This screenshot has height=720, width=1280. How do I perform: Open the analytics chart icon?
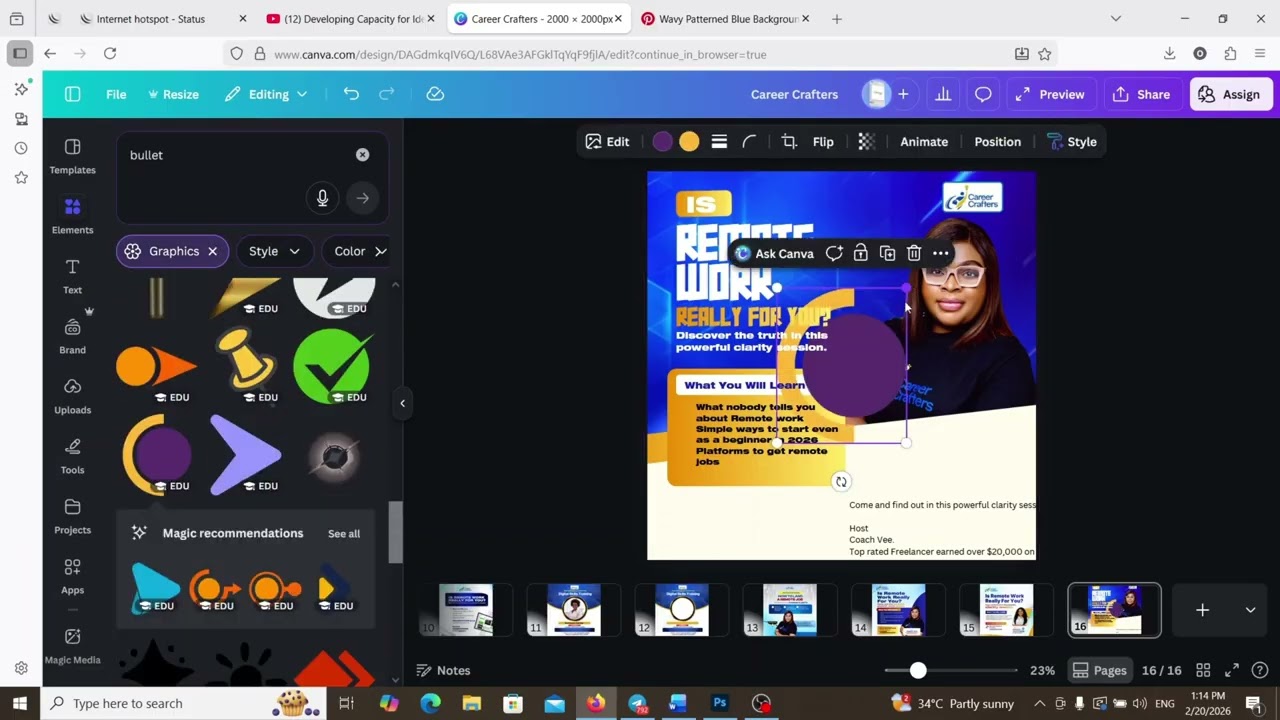(x=943, y=94)
